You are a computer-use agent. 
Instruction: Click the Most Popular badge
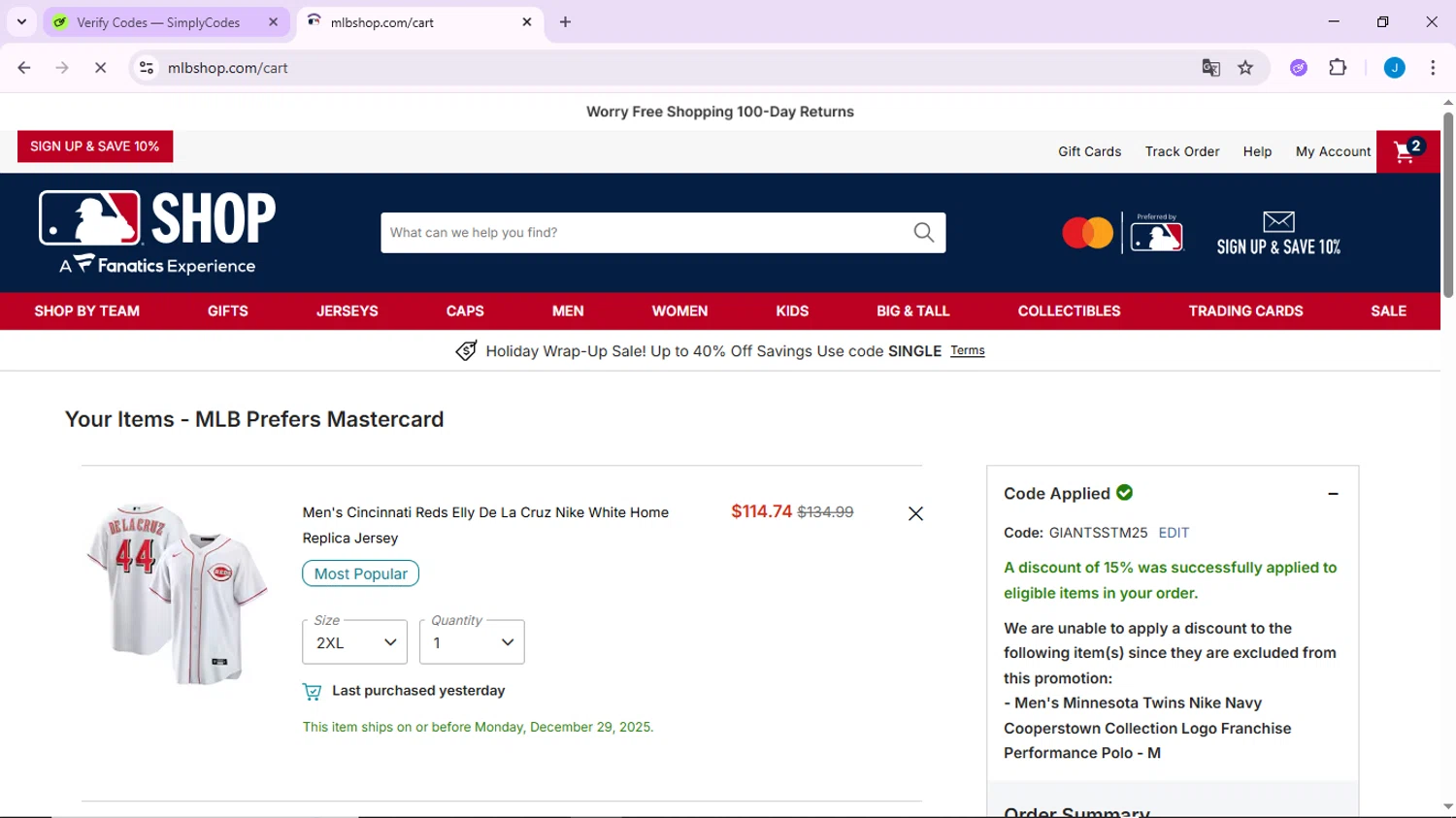(x=360, y=573)
